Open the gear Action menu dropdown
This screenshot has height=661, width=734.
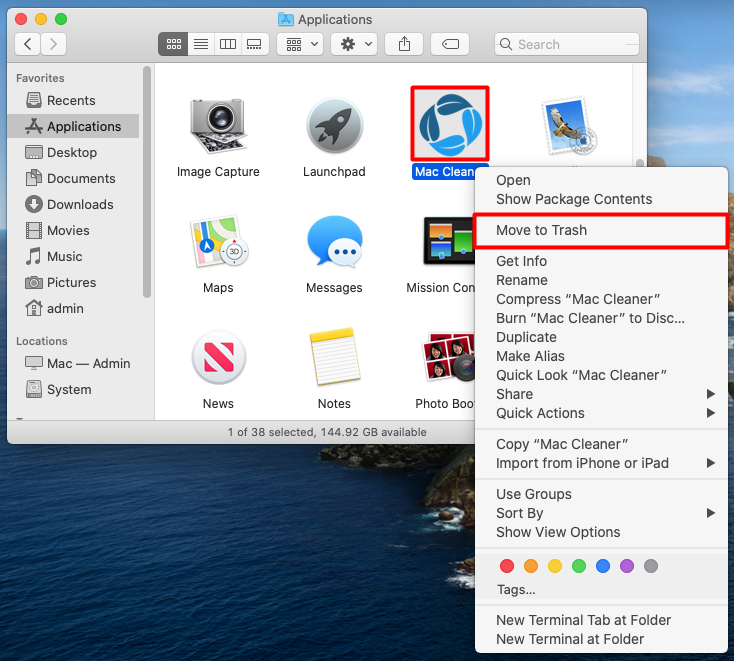point(354,44)
